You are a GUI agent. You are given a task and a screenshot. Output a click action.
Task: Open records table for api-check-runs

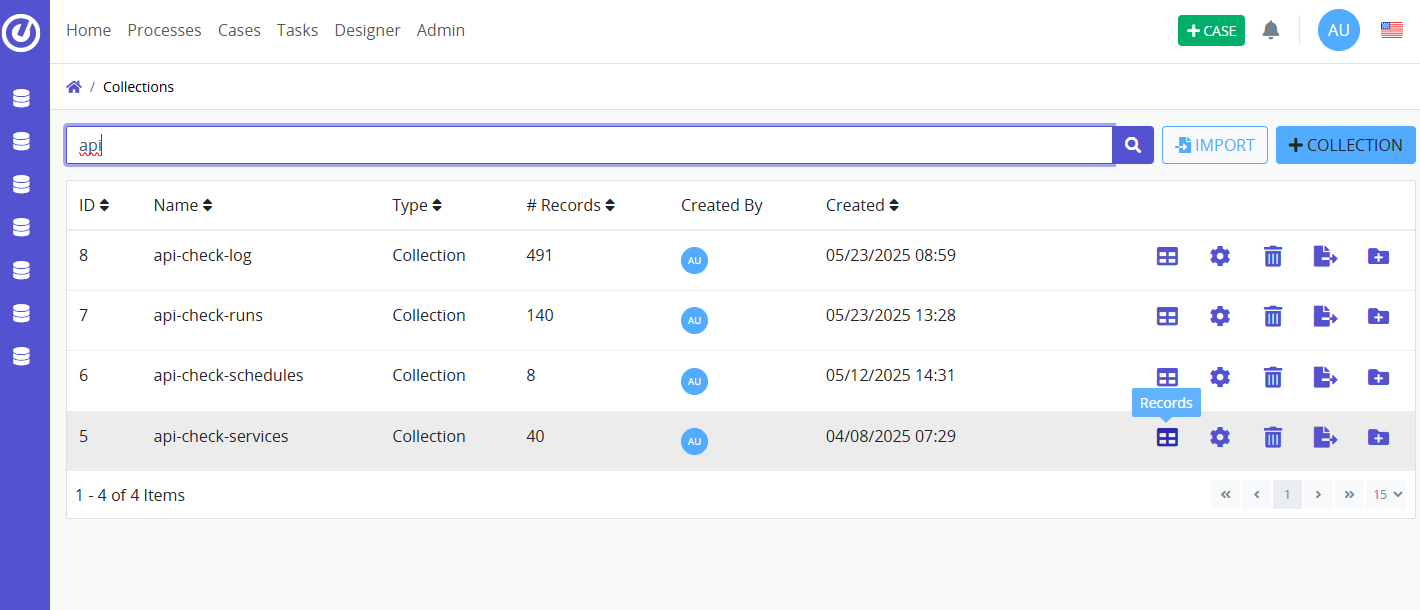(x=1166, y=317)
